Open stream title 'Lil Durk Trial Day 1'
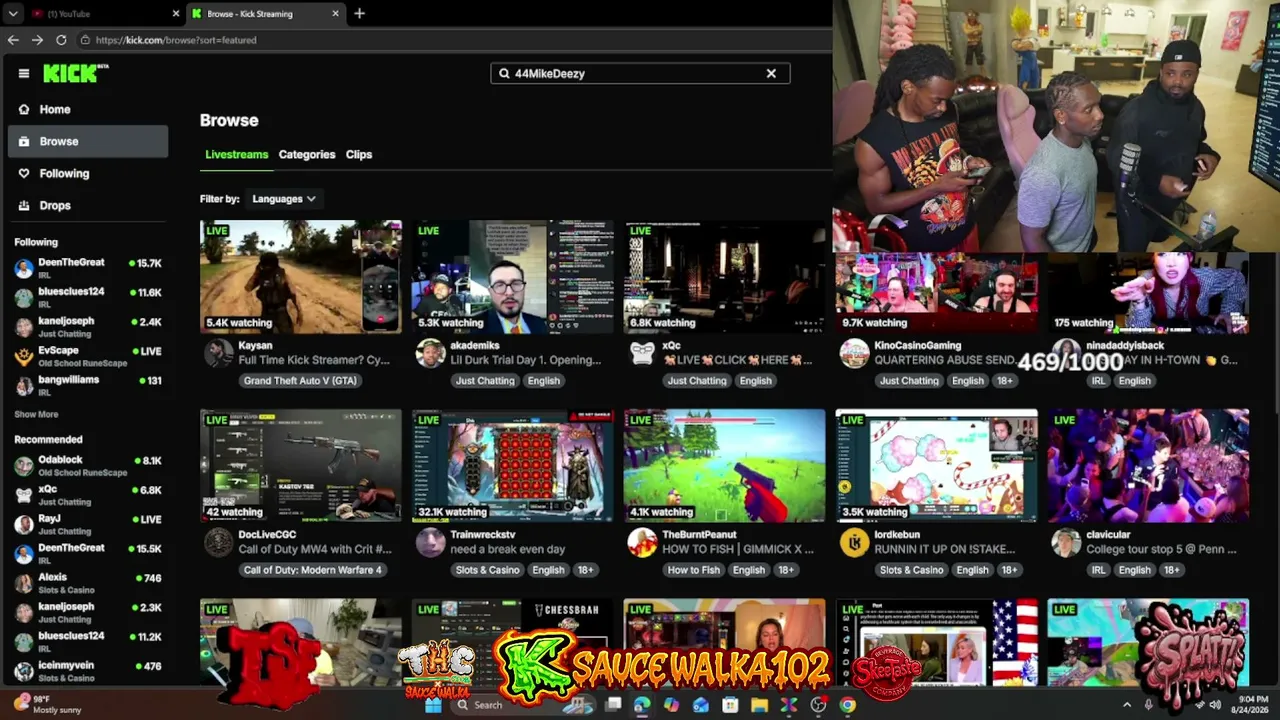This screenshot has height=720, width=1280. pyautogui.click(x=526, y=360)
